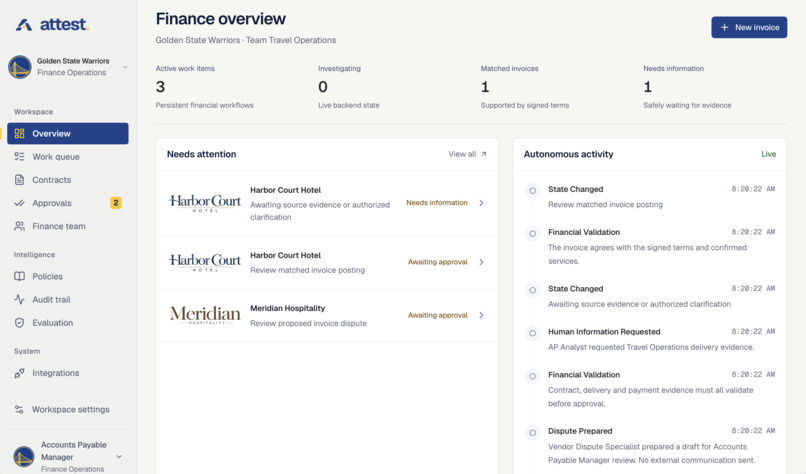Click the Live indicator in Autonomous activity

coord(768,154)
